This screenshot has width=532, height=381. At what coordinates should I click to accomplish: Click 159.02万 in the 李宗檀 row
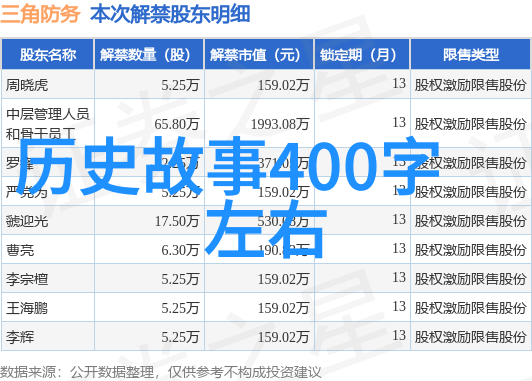[284, 279]
